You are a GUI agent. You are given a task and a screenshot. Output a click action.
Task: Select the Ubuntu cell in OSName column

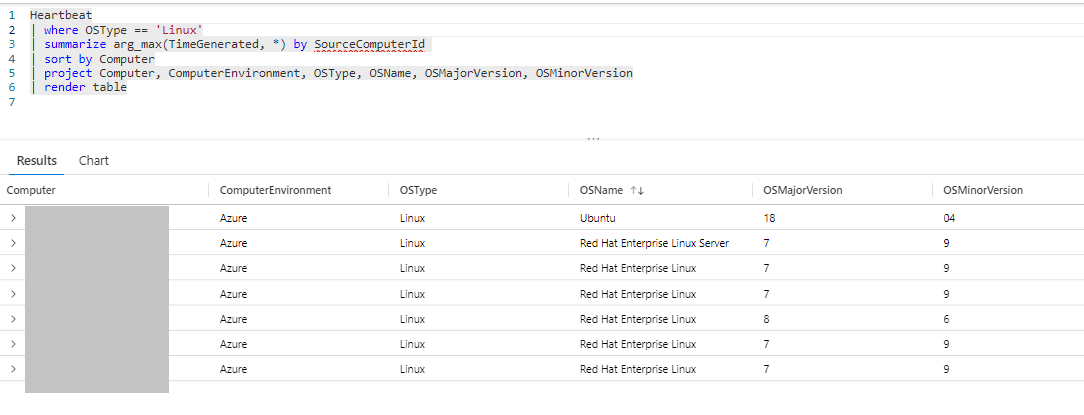[598, 217]
